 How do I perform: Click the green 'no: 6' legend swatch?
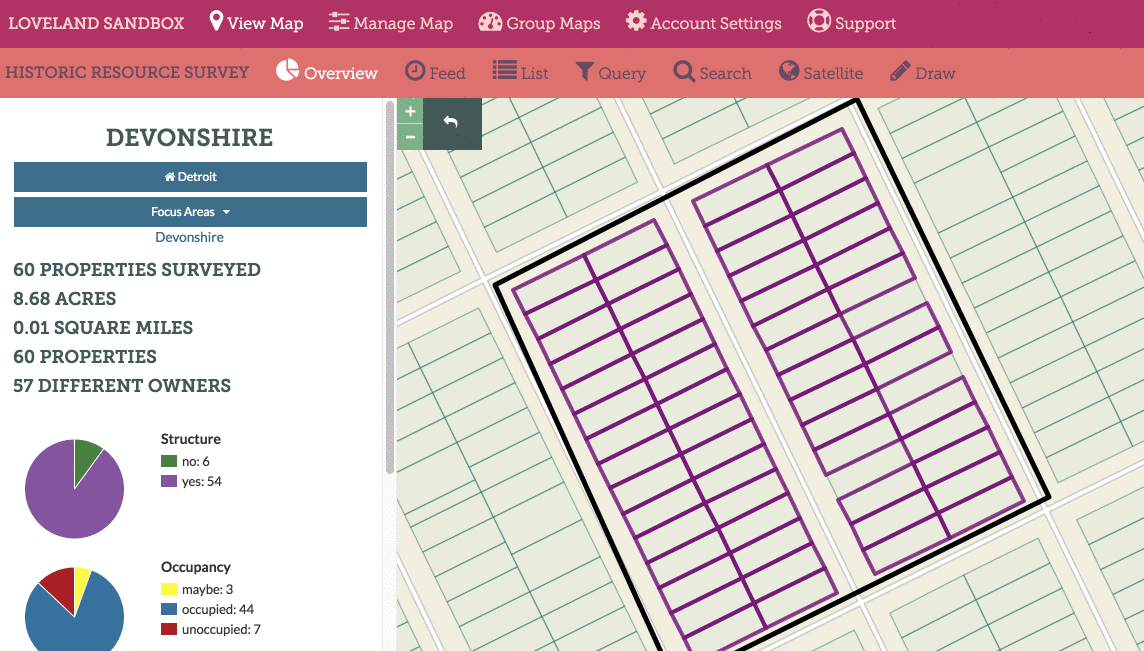169,461
